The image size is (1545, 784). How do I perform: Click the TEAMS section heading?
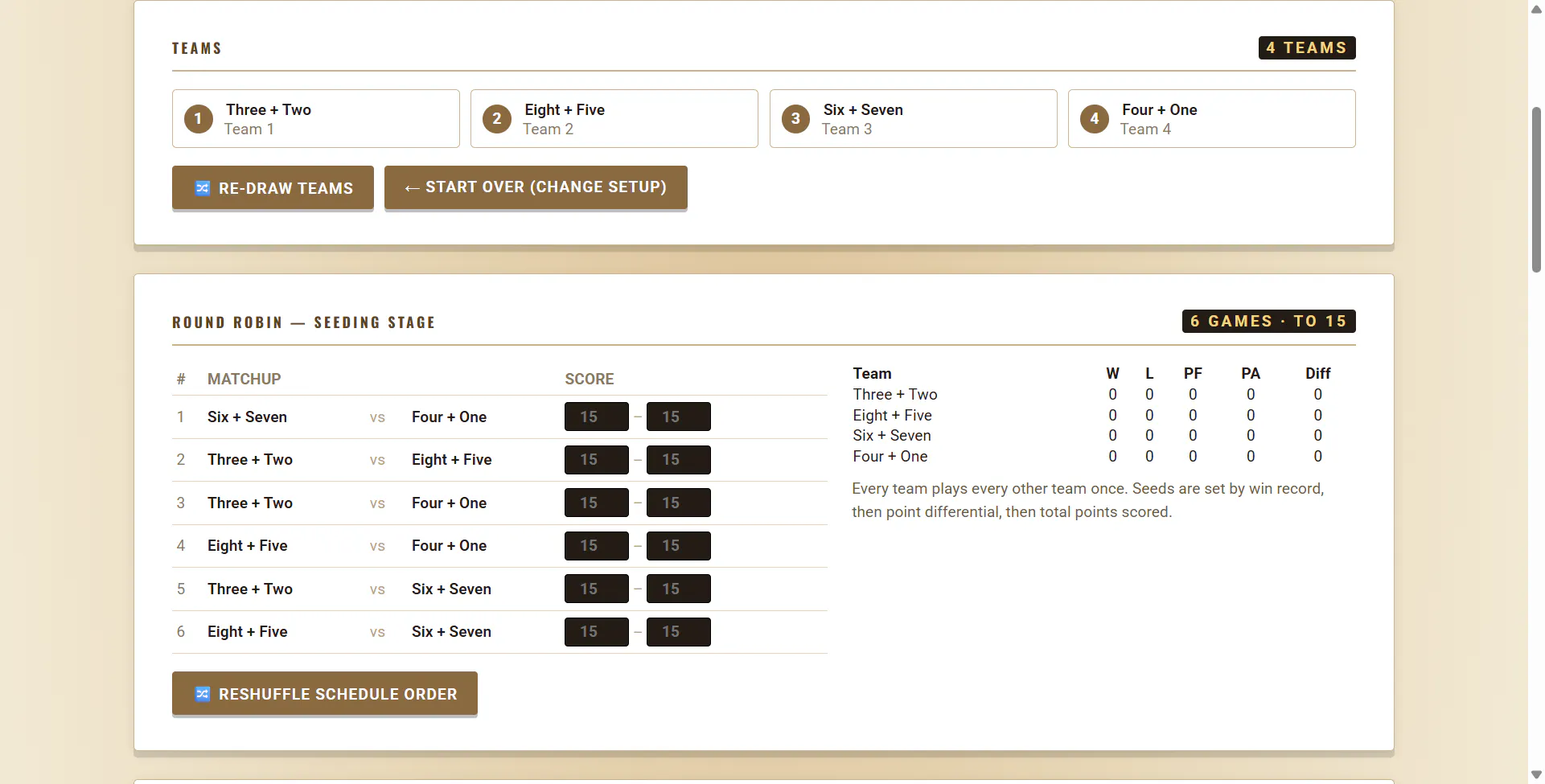click(x=197, y=48)
